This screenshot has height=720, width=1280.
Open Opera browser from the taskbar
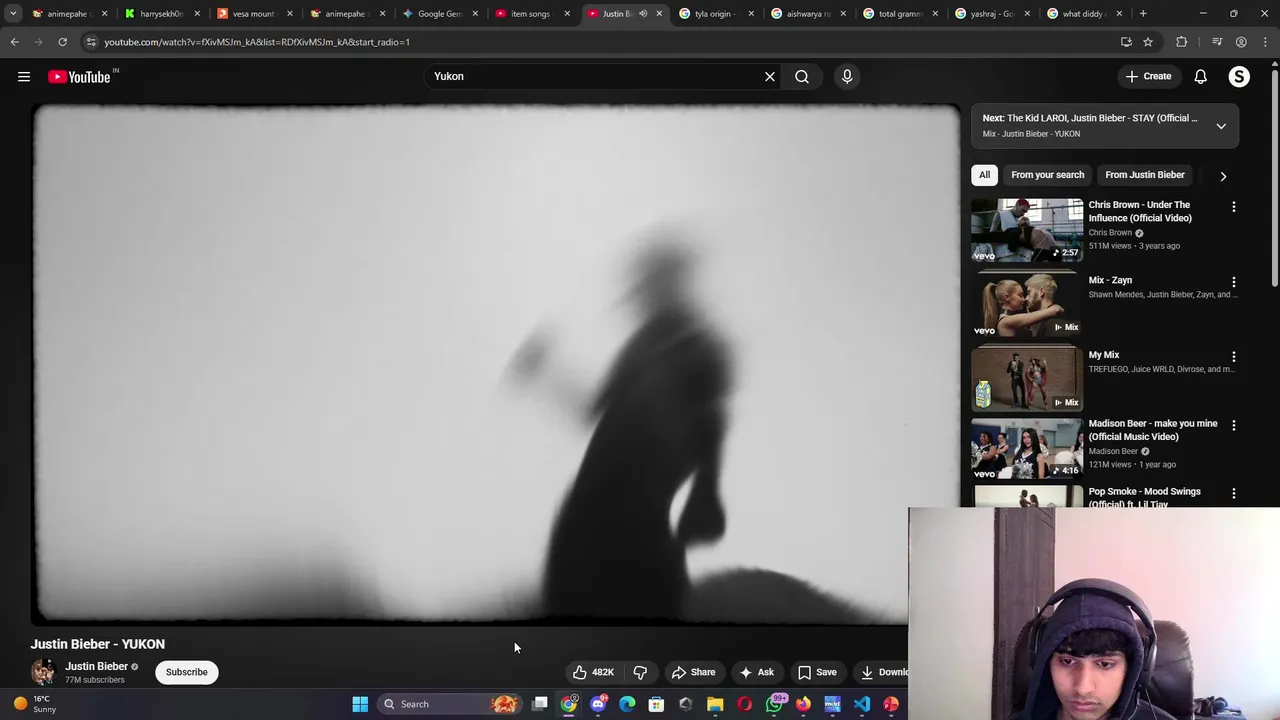point(744,704)
